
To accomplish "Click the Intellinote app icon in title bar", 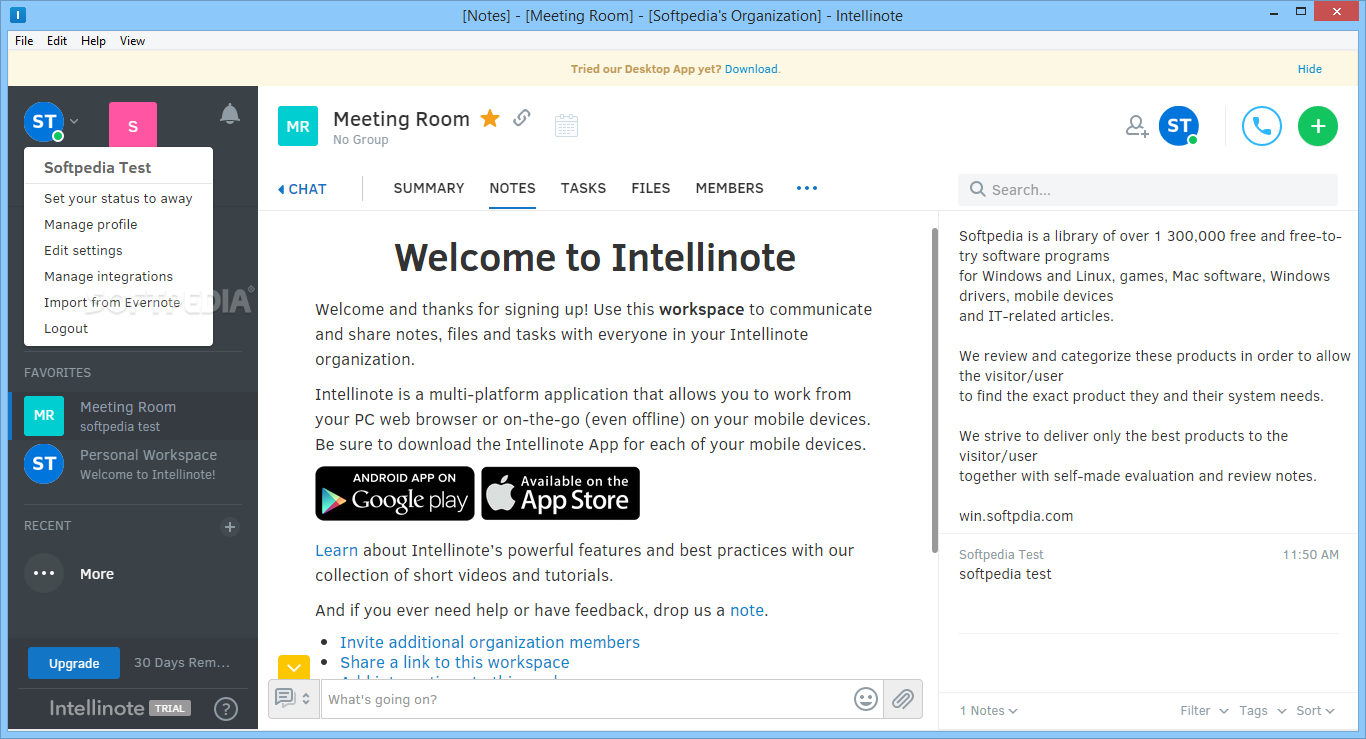I will click(17, 15).
